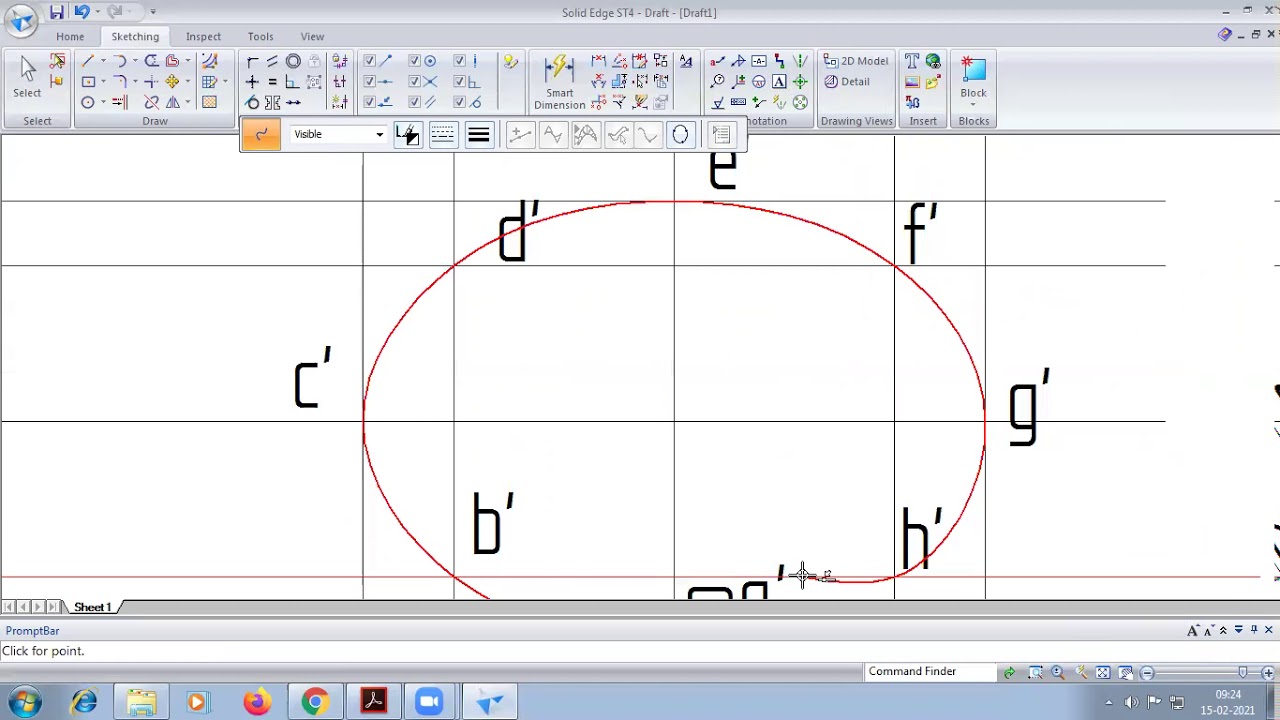This screenshot has height=720, width=1280.
Task: Click the Text annotation icon A
Action: point(779,82)
